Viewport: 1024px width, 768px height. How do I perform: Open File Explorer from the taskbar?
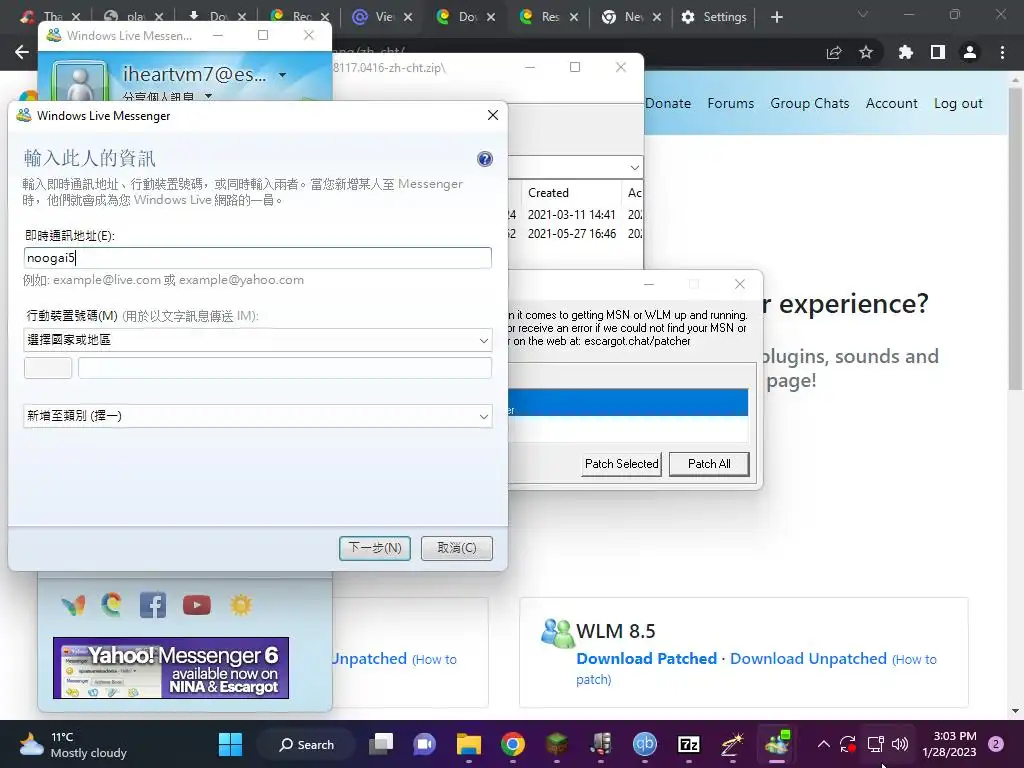click(468, 744)
